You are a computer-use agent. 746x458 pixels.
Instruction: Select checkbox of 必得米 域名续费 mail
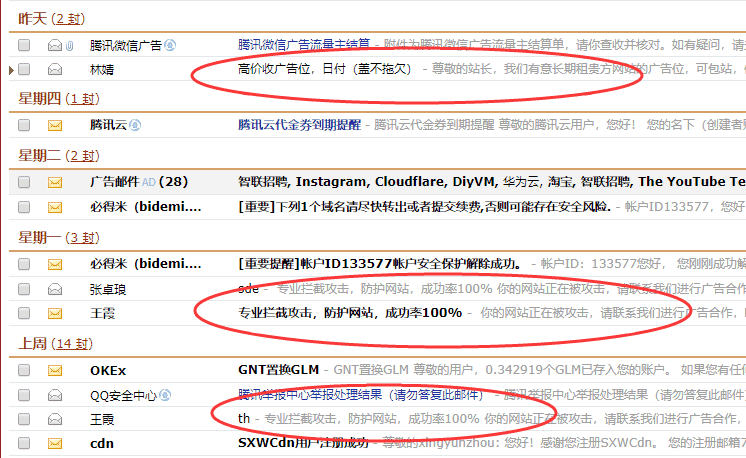24,207
